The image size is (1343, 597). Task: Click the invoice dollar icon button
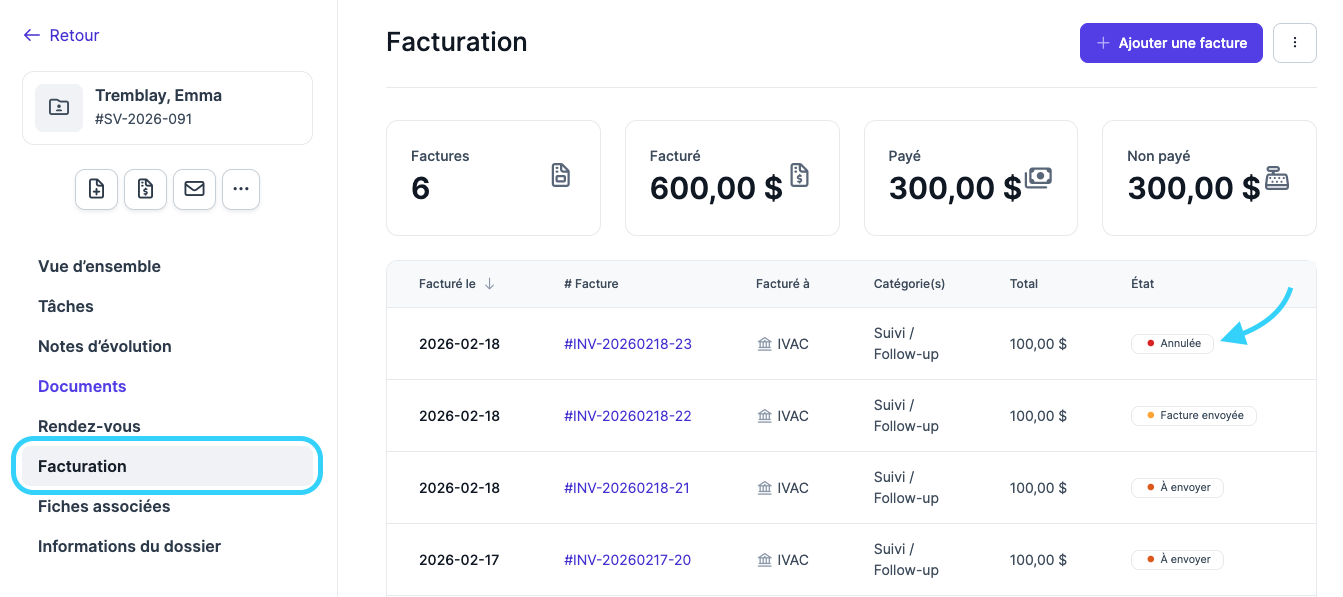146,189
